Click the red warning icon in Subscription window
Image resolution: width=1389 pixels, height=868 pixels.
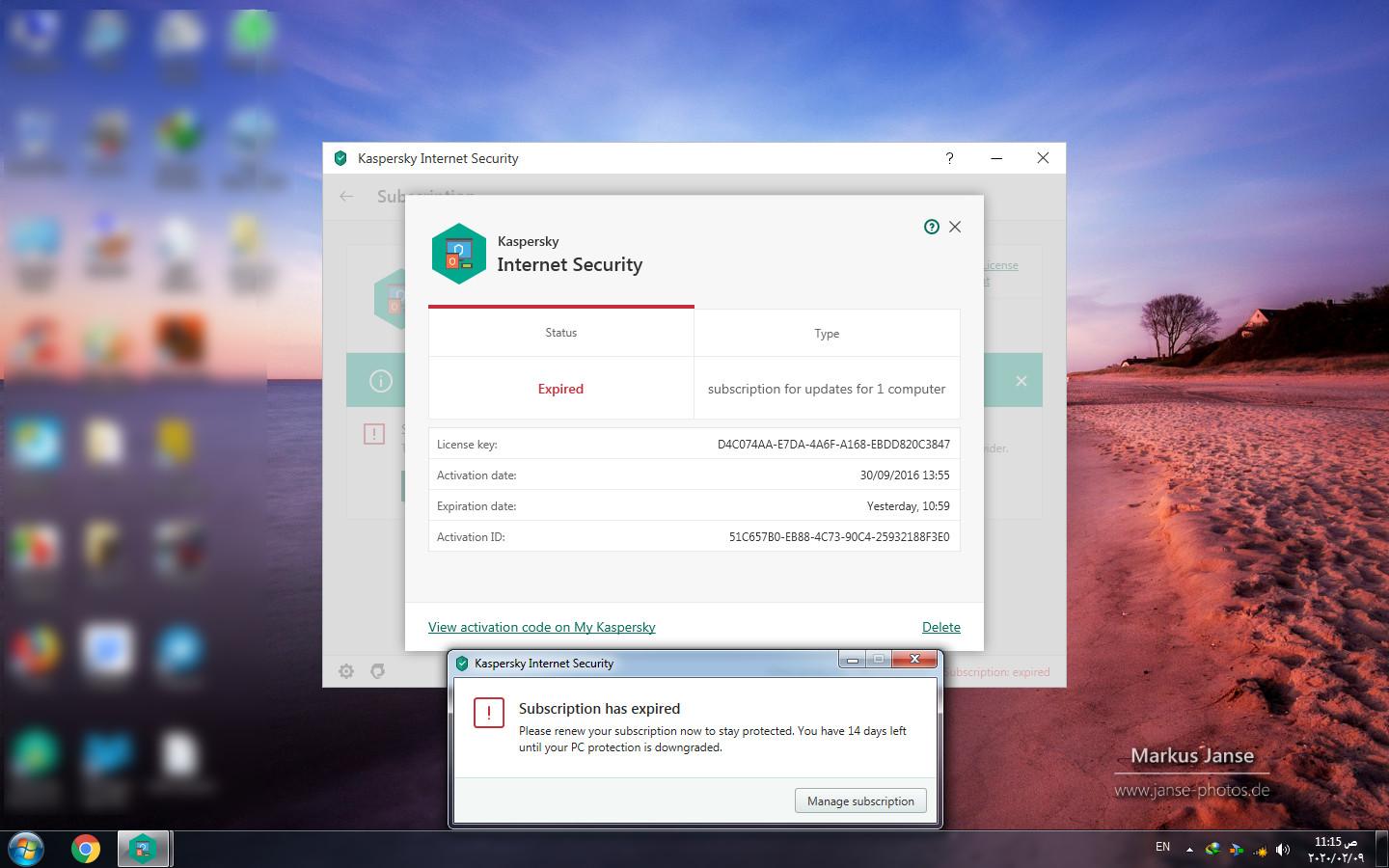(x=374, y=434)
